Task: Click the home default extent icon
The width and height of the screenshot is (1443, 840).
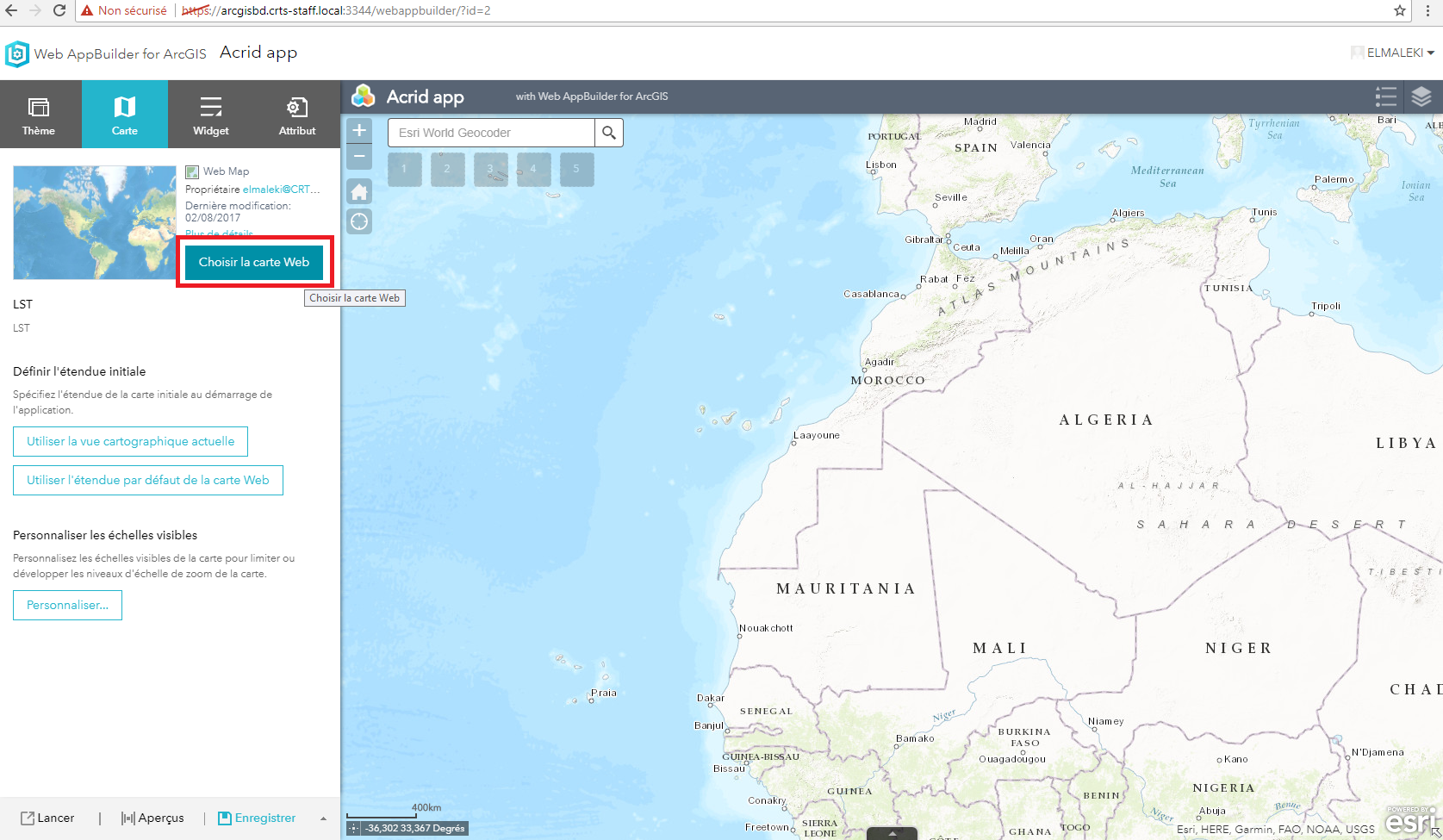Action: [359, 191]
